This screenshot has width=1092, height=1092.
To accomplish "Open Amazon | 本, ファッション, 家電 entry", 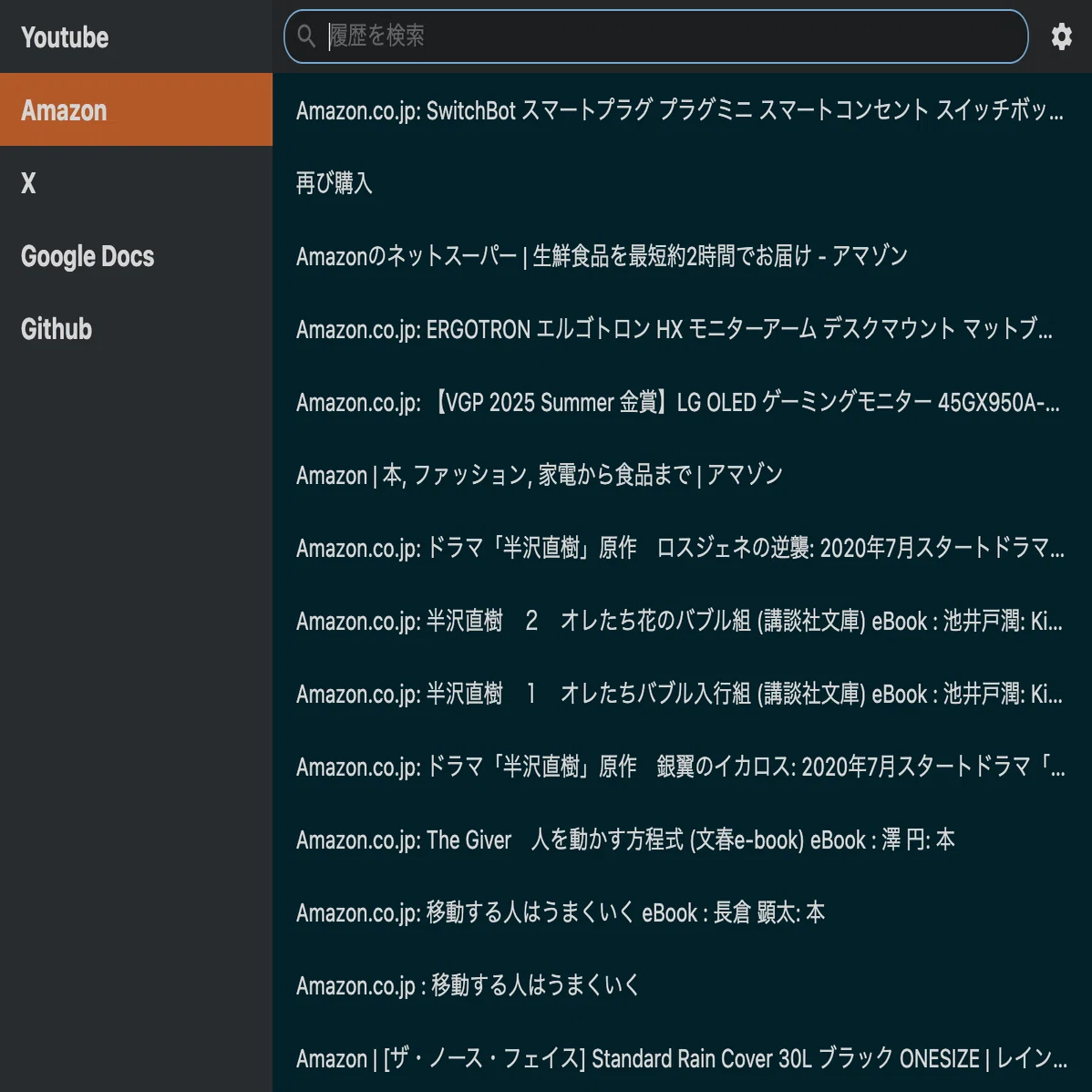I will (x=682, y=475).
